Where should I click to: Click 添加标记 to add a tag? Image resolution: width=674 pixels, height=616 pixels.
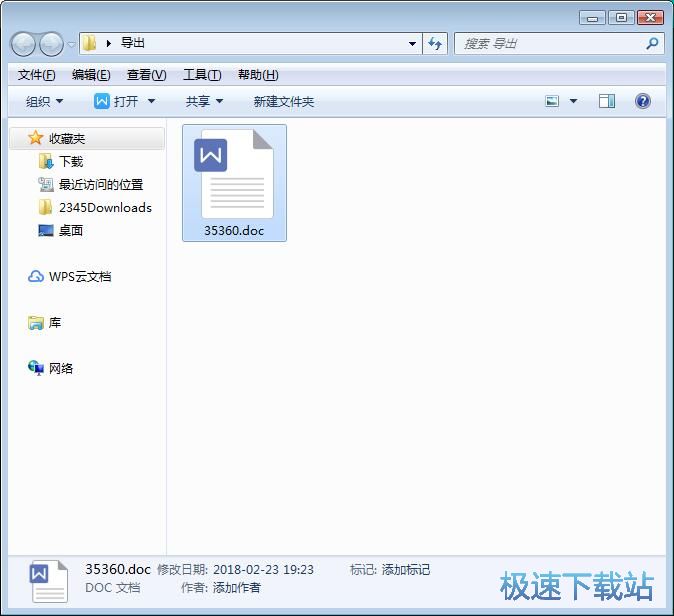406,570
